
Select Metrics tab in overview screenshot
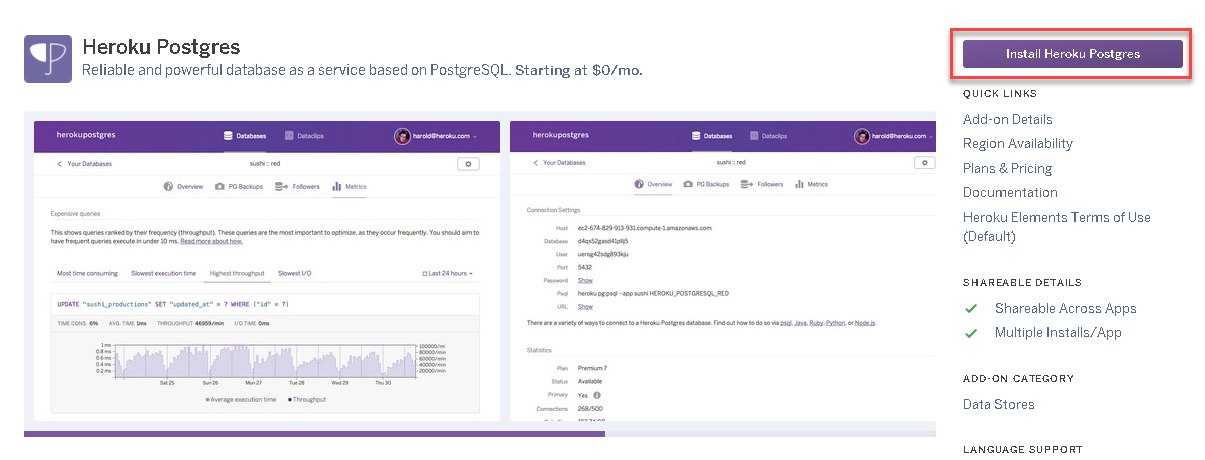(x=811, y=184)
